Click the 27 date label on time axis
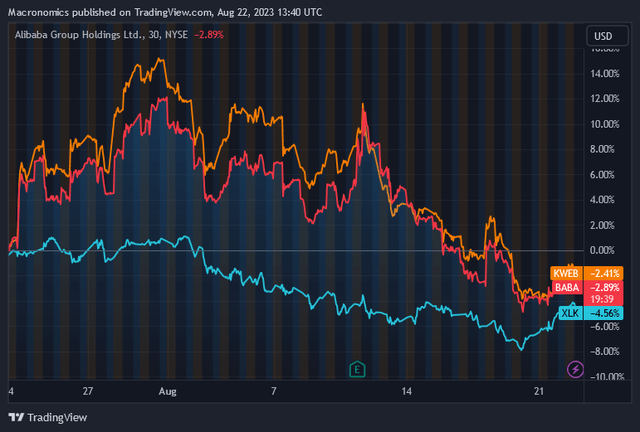This screenshot has height=432, width=640. pos(88,391)
